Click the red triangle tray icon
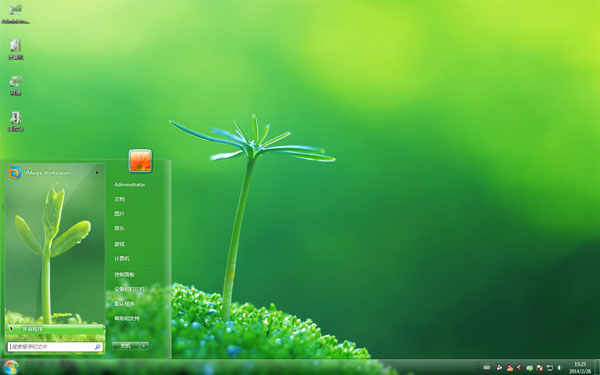 (518, 367)
